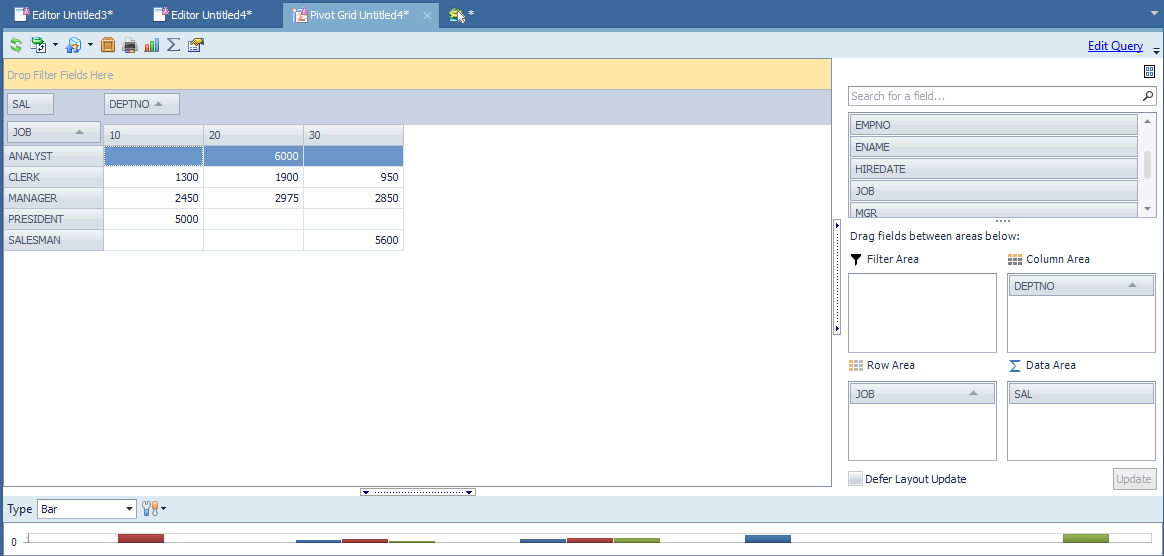Click the Edit Query link

1115,46
